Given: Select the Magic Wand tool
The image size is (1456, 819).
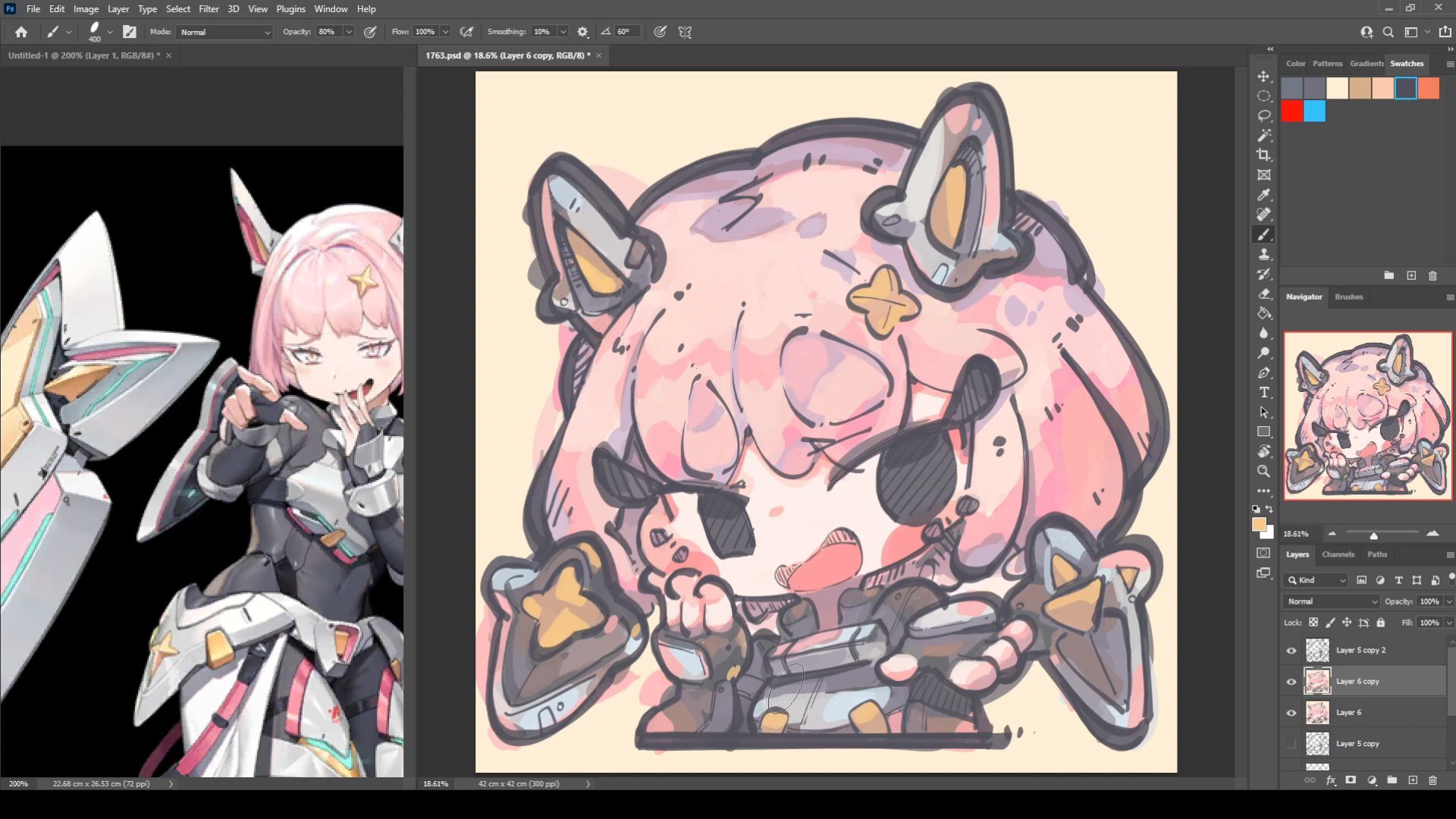Looking at the screenshot, I should 1263,136.
